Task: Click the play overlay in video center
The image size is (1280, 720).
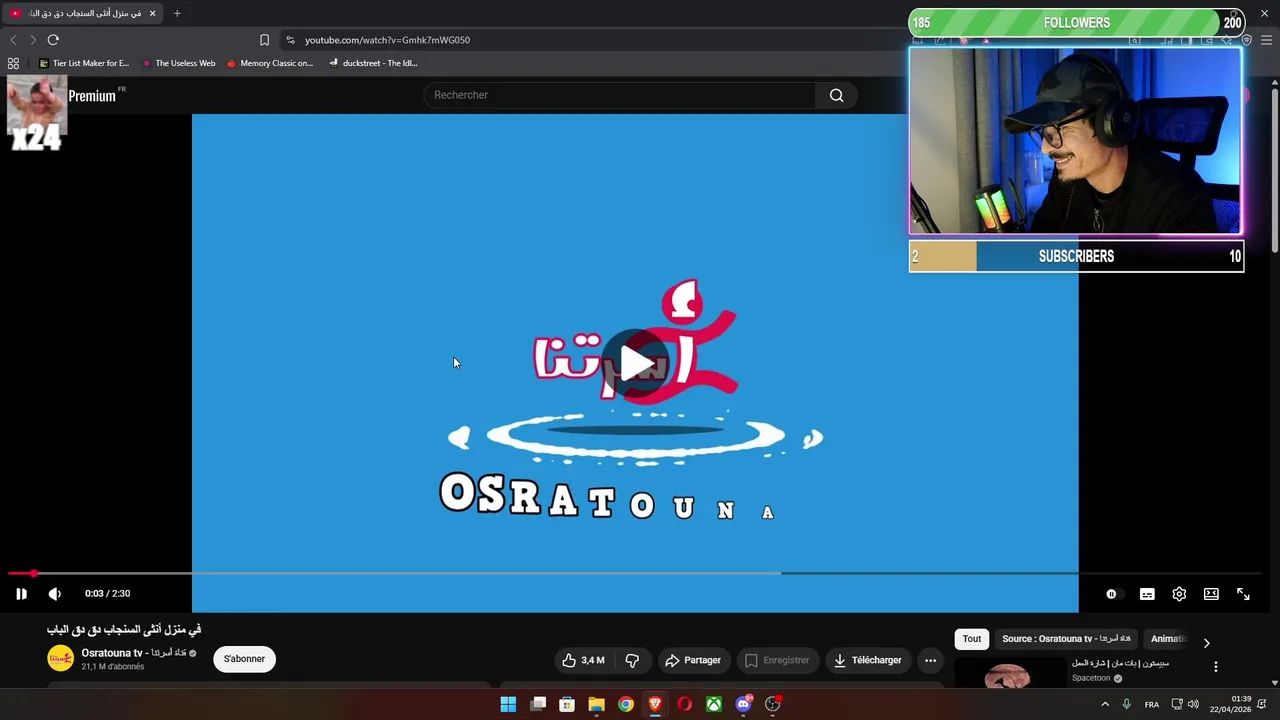Action: tap(636, 362)
